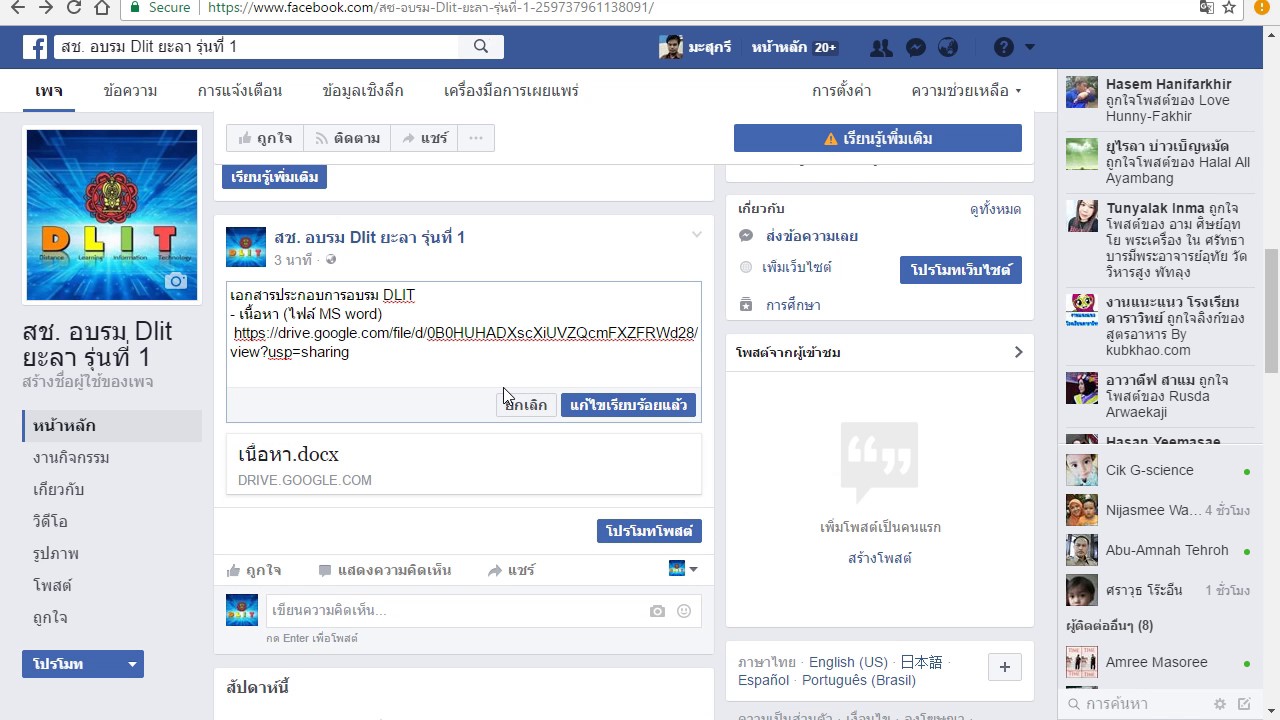Screen dimensions: 1280x720
Task: Click the browser back arrow
Action: pos(17,8)
